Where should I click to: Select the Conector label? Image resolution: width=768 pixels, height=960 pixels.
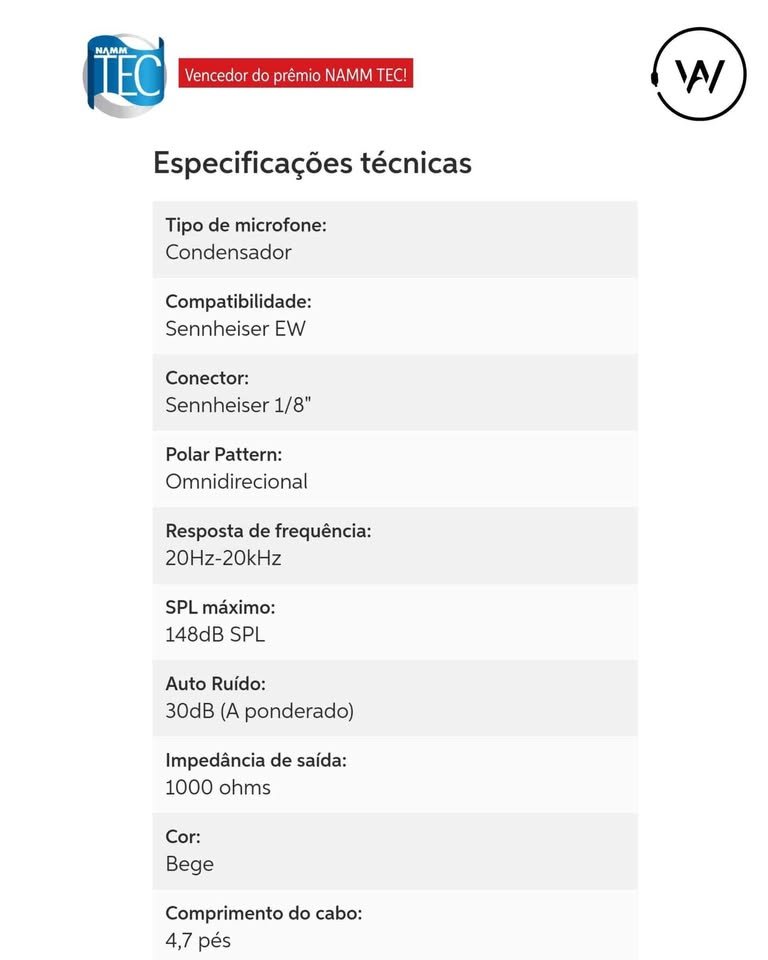coord(207,378)
